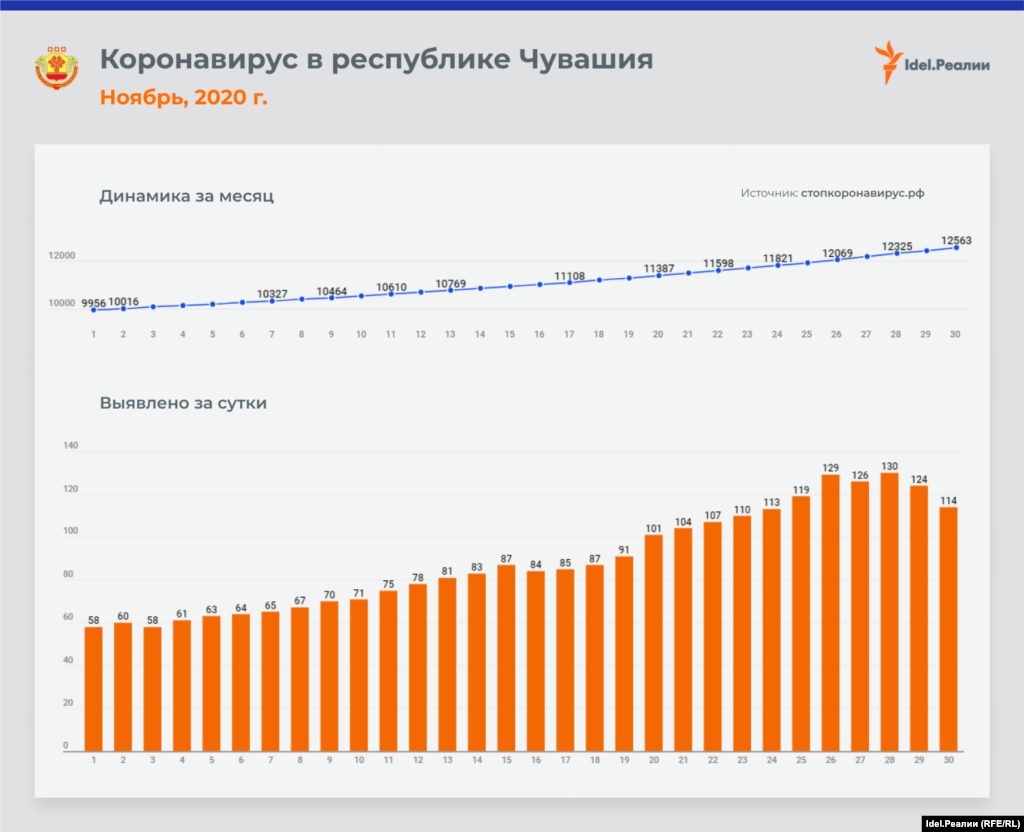
Task: Select the Динамика за месяц chart heading
Action: pos(186,196)
